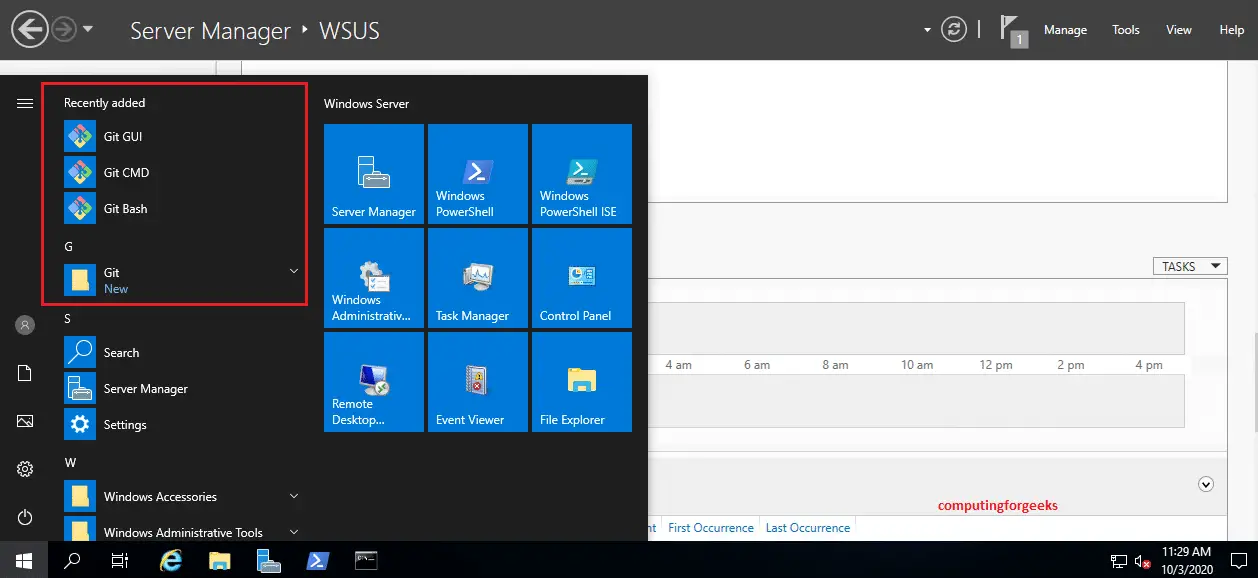This screenshot has height=578, width=1258.
Task: Open the Event Viewer tile
Action: (x=477, y=382)
